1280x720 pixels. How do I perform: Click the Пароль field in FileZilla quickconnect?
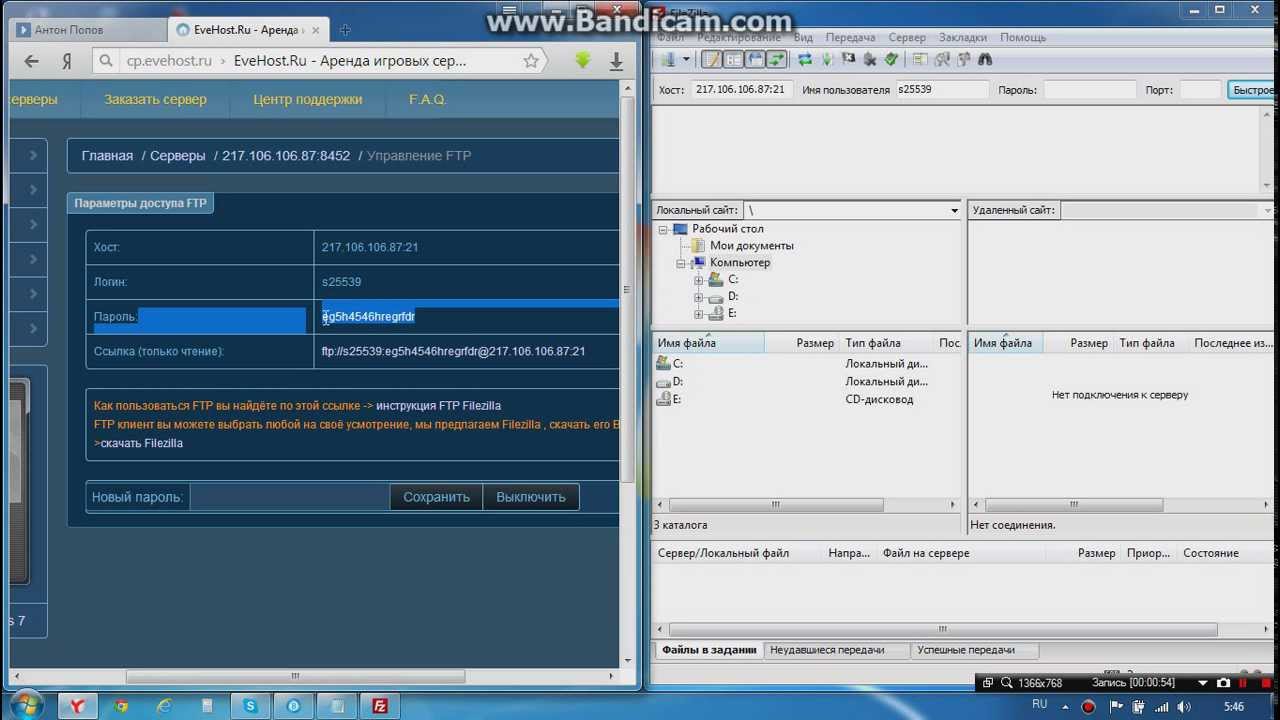(x=1090, y=89)
